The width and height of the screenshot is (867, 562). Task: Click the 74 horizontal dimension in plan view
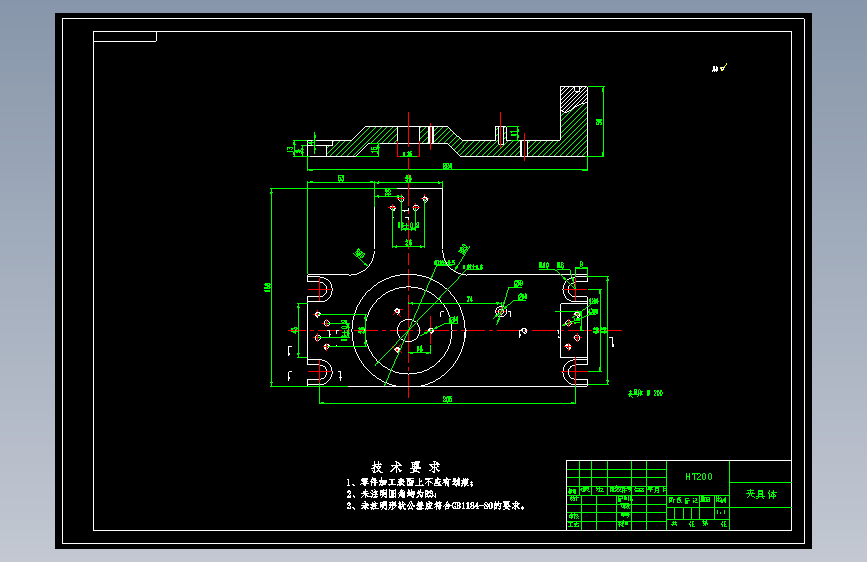pos(469,299)
